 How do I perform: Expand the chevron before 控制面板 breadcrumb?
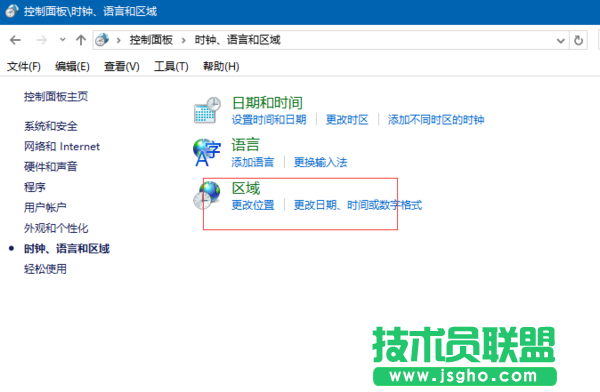pos(119,40)
